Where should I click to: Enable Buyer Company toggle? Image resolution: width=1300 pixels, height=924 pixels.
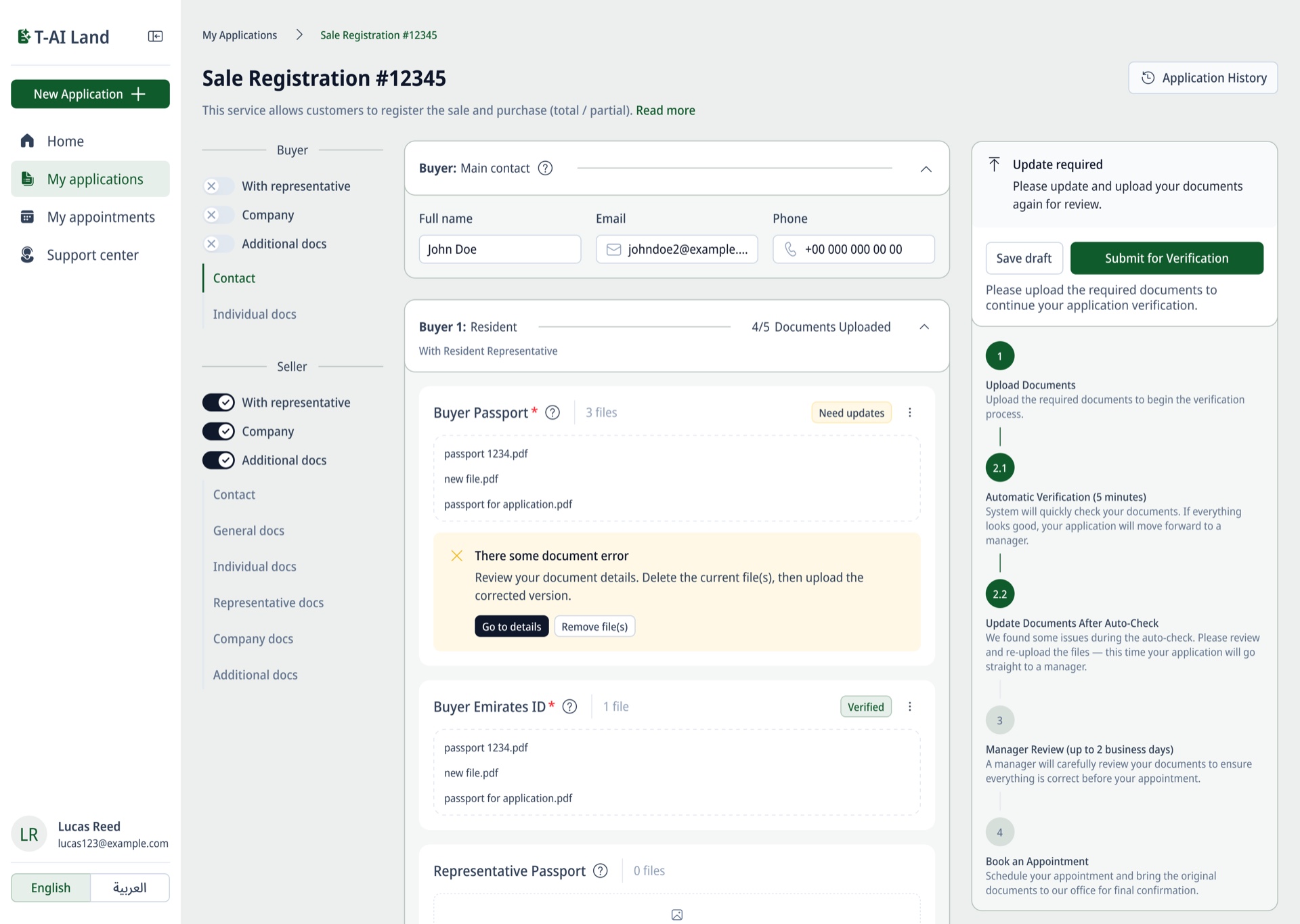pos(219,215)
